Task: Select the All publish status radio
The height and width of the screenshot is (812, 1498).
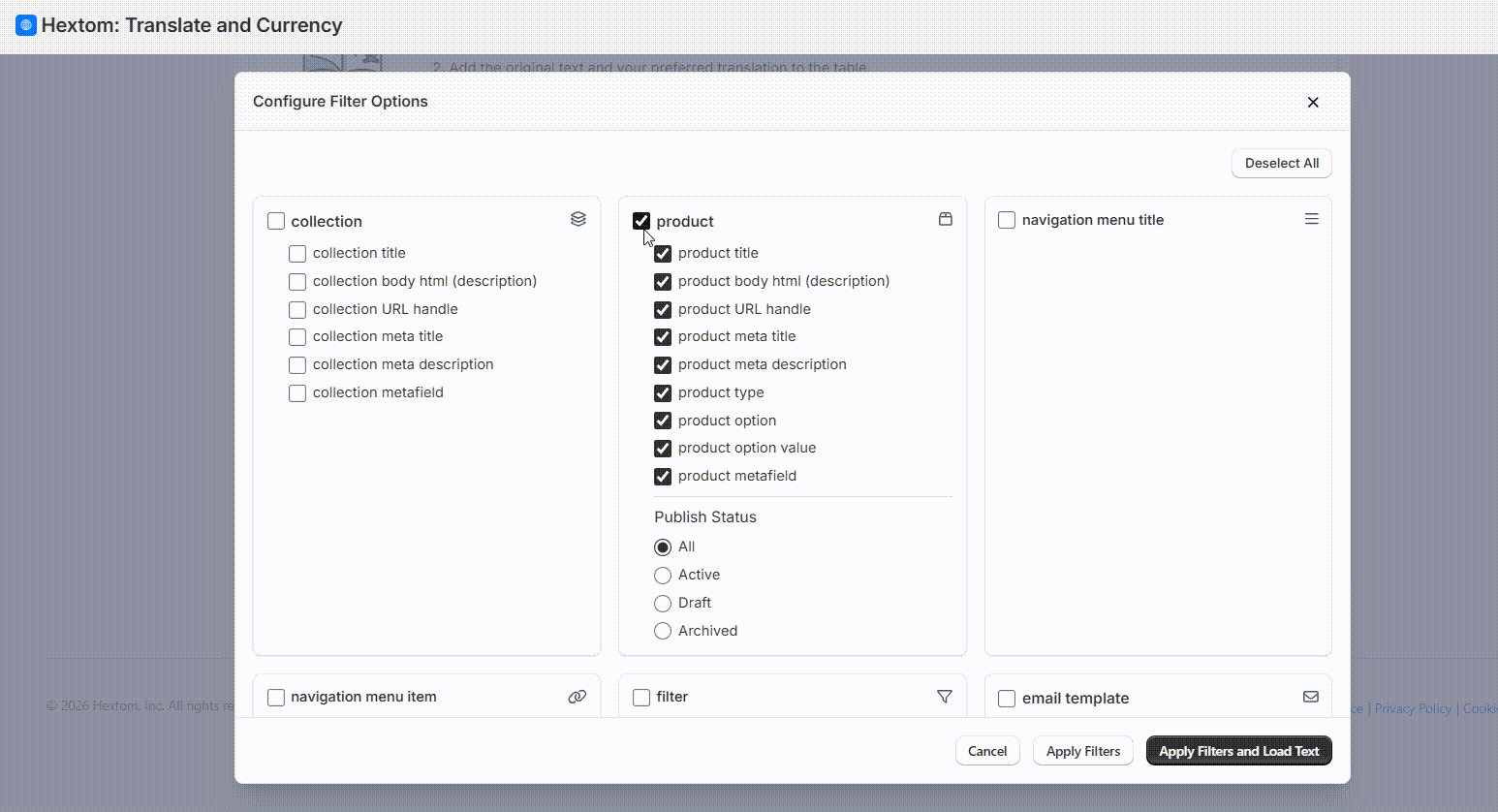Action: [x=663, y=547]
